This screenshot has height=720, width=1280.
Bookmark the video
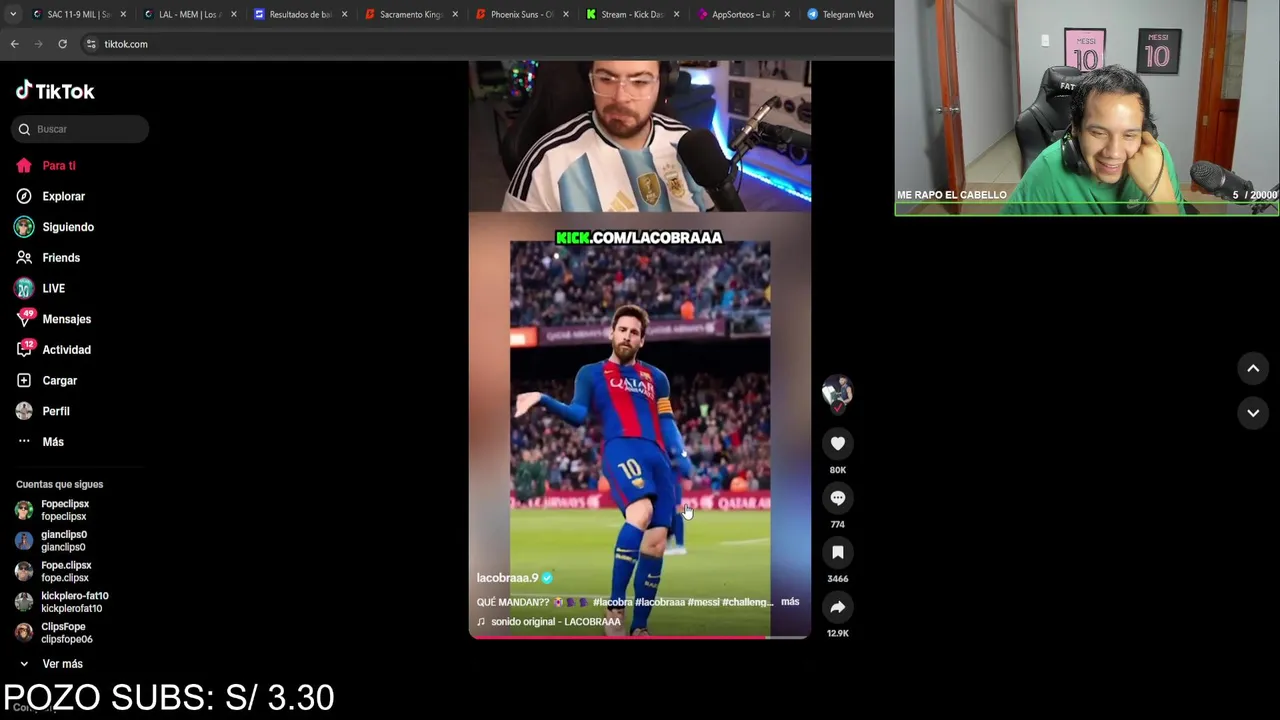click(x=838, y=552)
